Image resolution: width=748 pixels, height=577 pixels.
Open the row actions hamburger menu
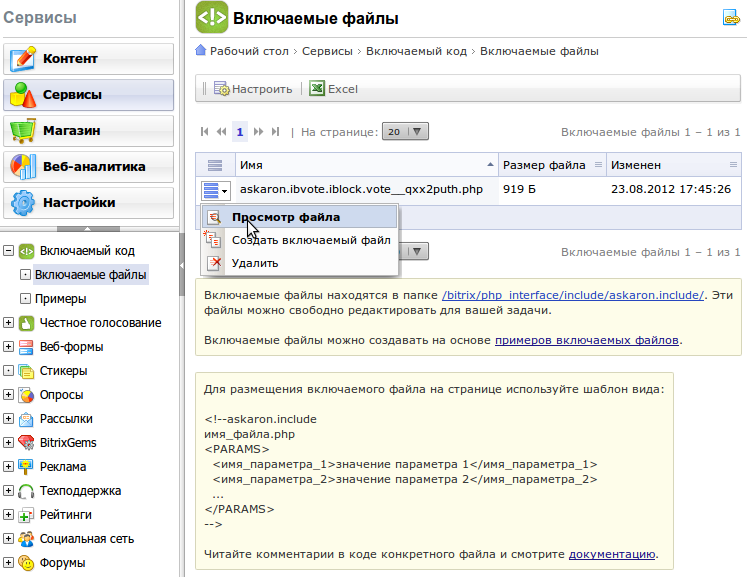tap(215, 189)
